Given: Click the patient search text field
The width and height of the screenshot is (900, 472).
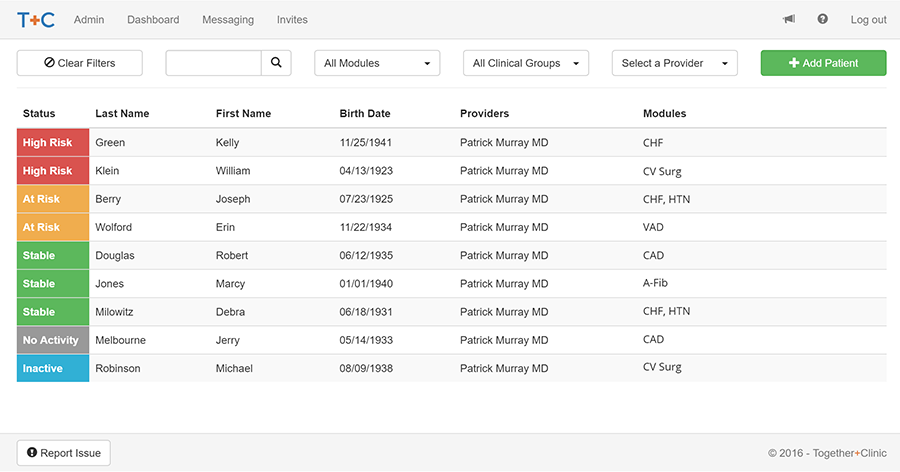Looking at the screenshot, I should click(214, 63).
